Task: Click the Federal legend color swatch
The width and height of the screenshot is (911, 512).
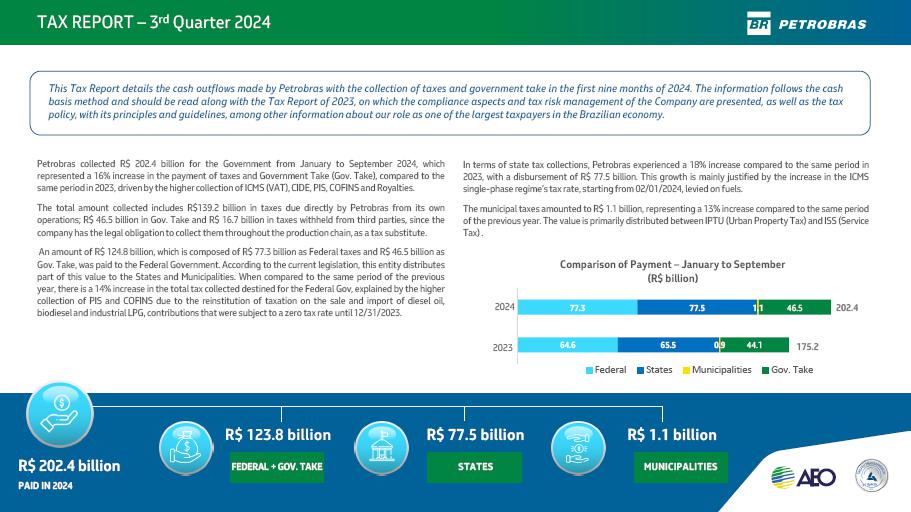Action: pos(589,370)
